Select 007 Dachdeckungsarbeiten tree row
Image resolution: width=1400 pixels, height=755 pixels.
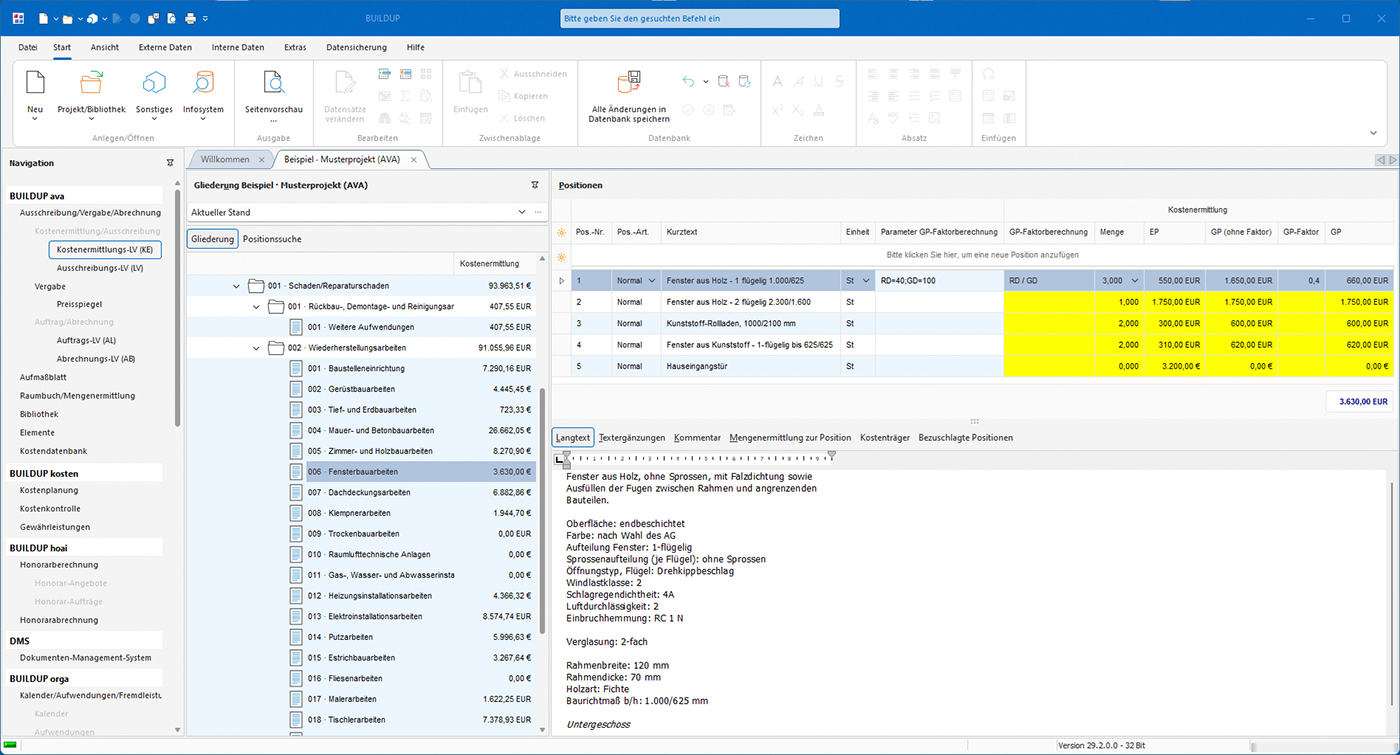pos(361,492)
